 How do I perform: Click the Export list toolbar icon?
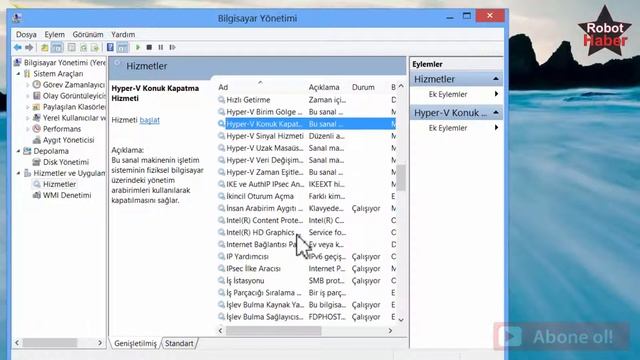tap(95, 47)
